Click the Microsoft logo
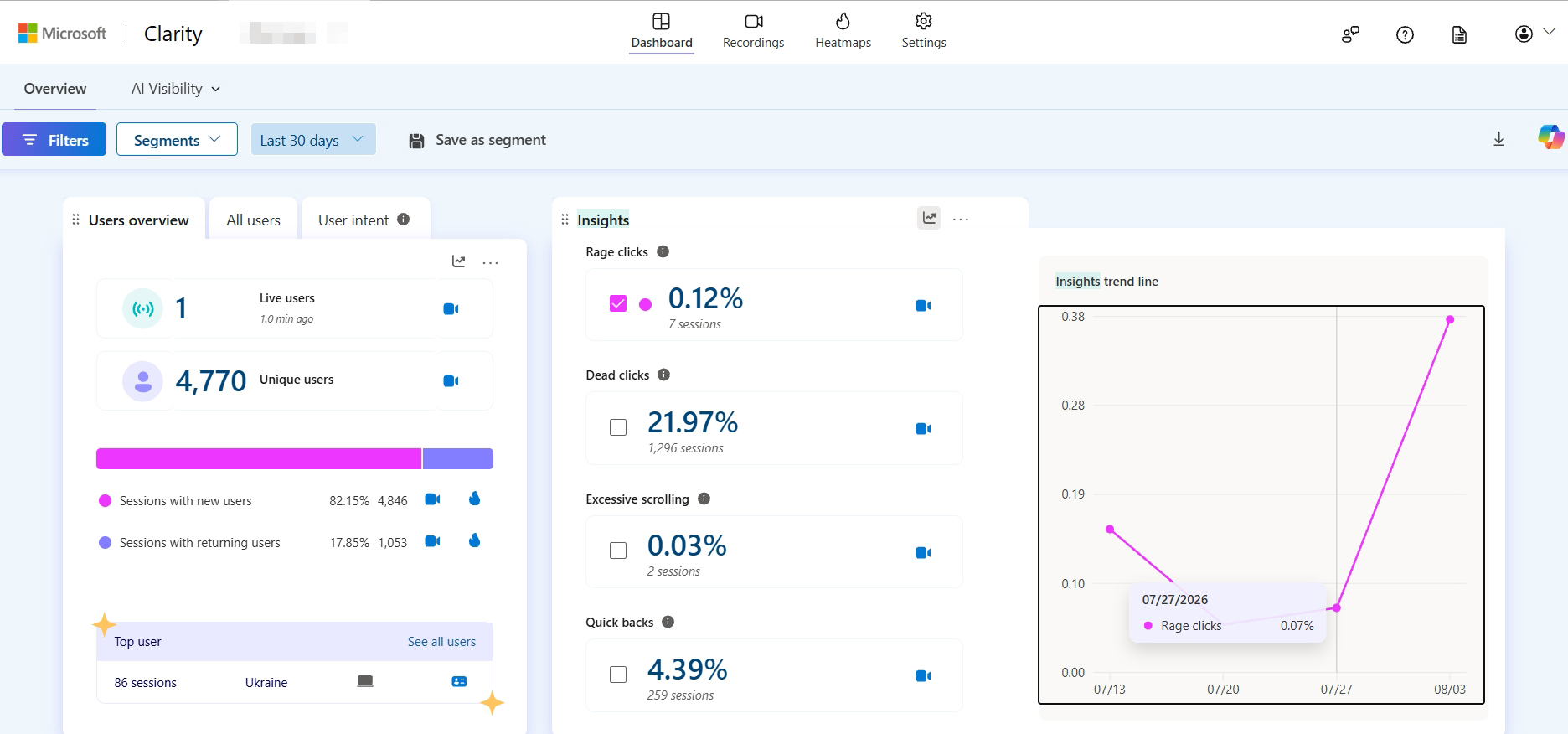This screenshot has height=734, width=1568. (x=63, y=33)
